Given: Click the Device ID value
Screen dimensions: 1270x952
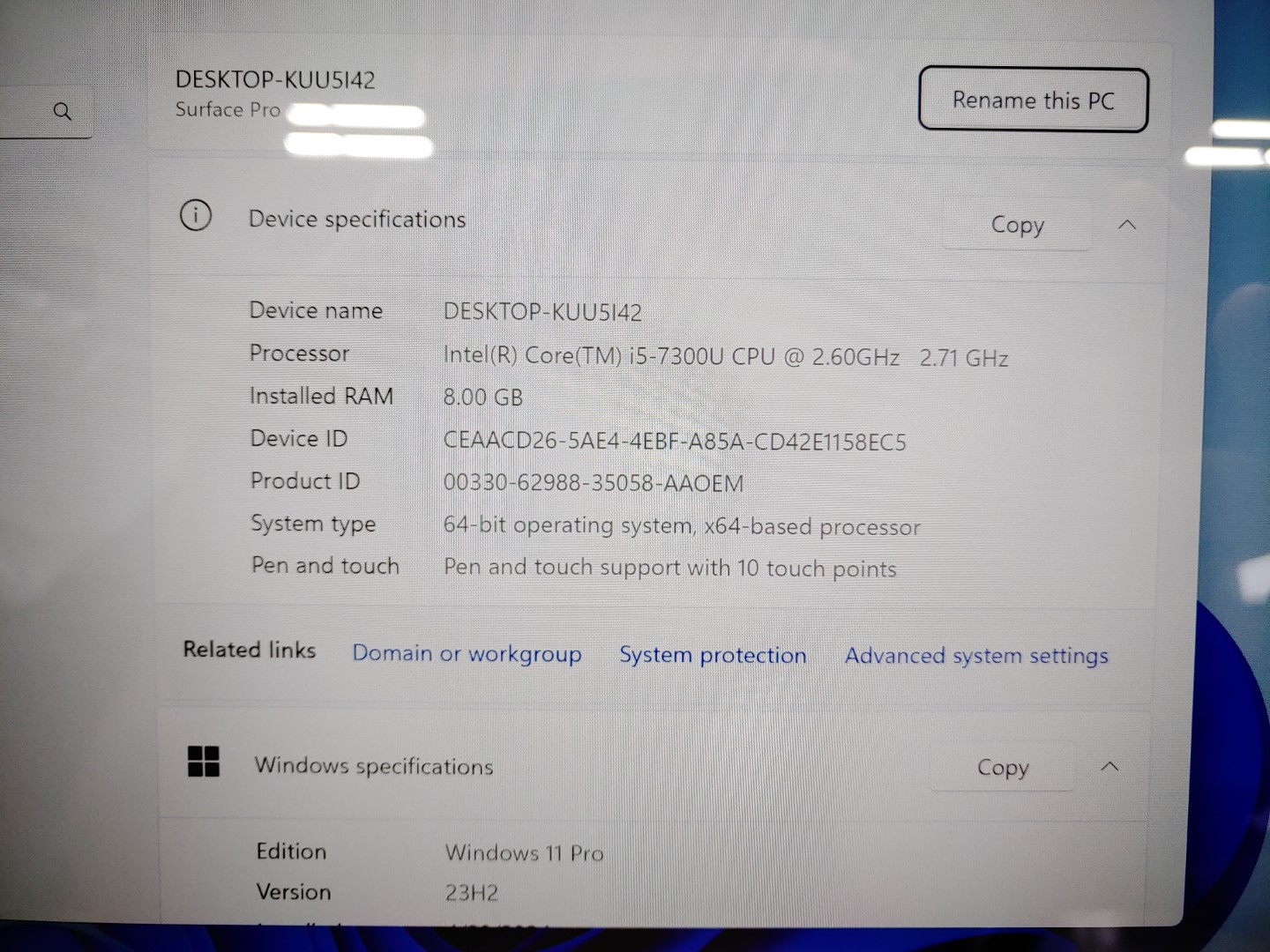Looking at the screenshot, I should 676,441.
